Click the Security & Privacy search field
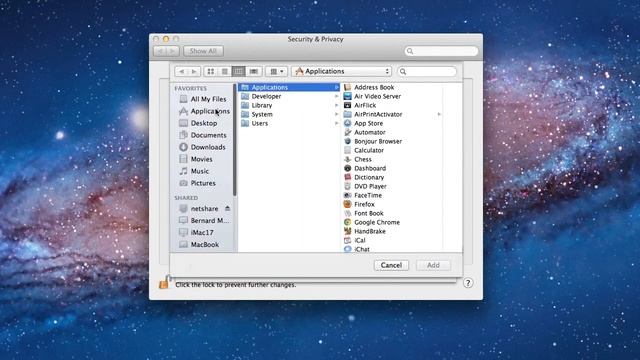 pos(441,51)
